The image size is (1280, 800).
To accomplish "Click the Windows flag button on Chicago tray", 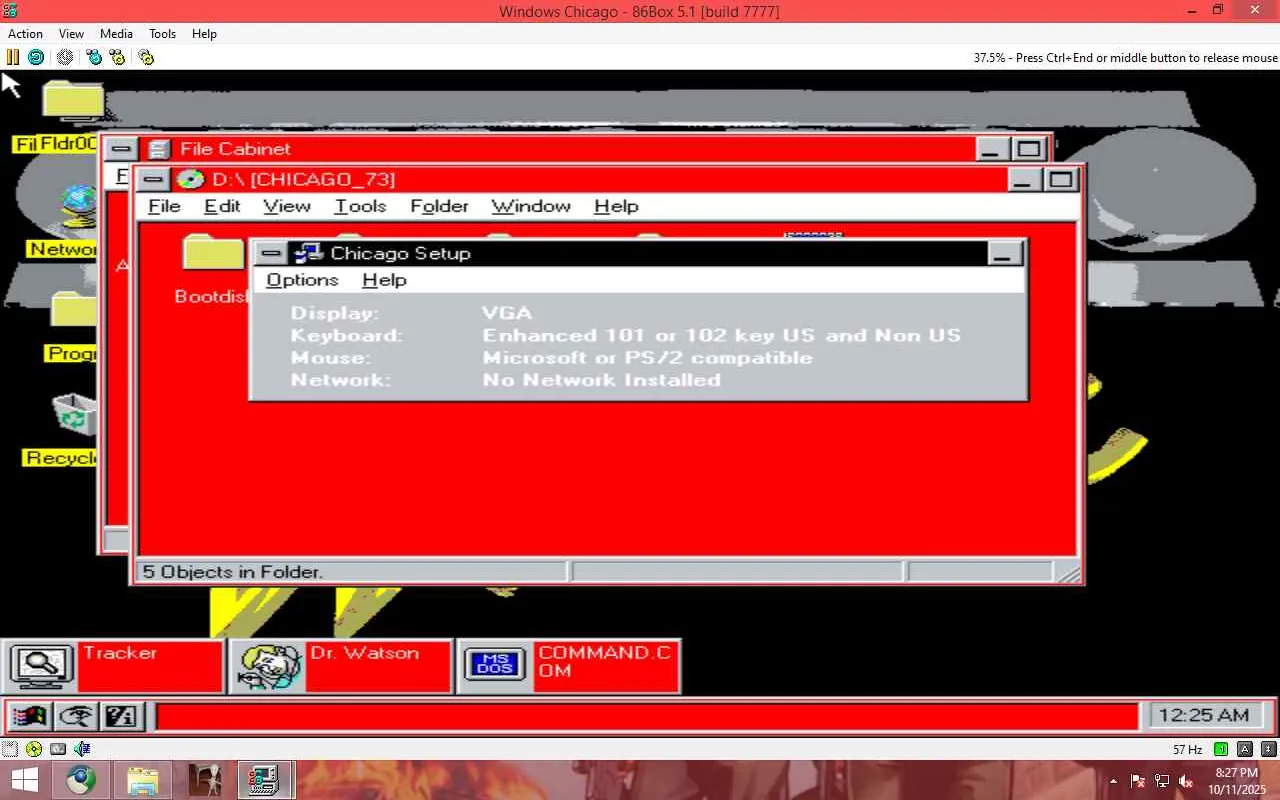I will point(29,716).
